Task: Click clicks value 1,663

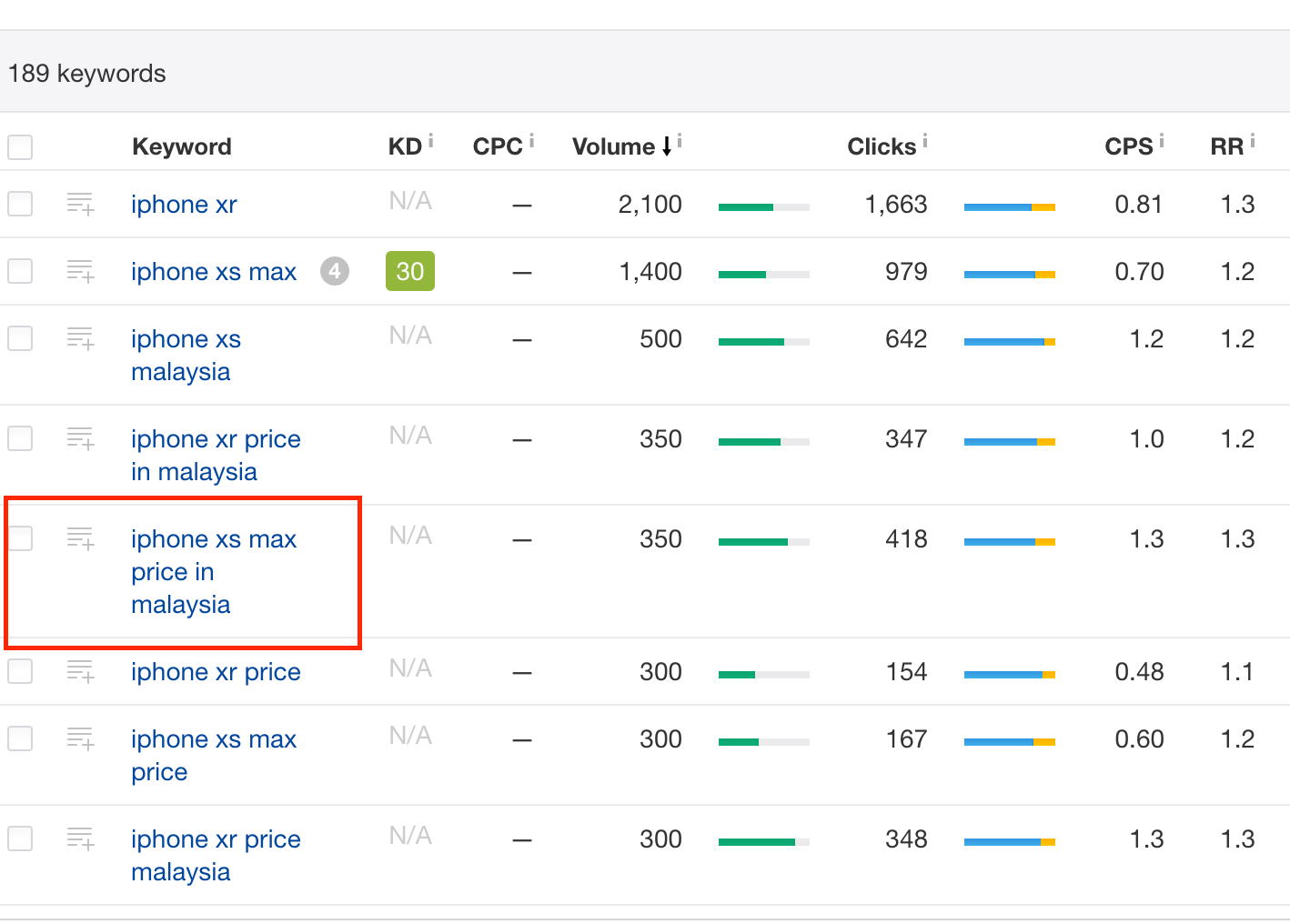Action: pyautogui.click(x=896, y=205)
